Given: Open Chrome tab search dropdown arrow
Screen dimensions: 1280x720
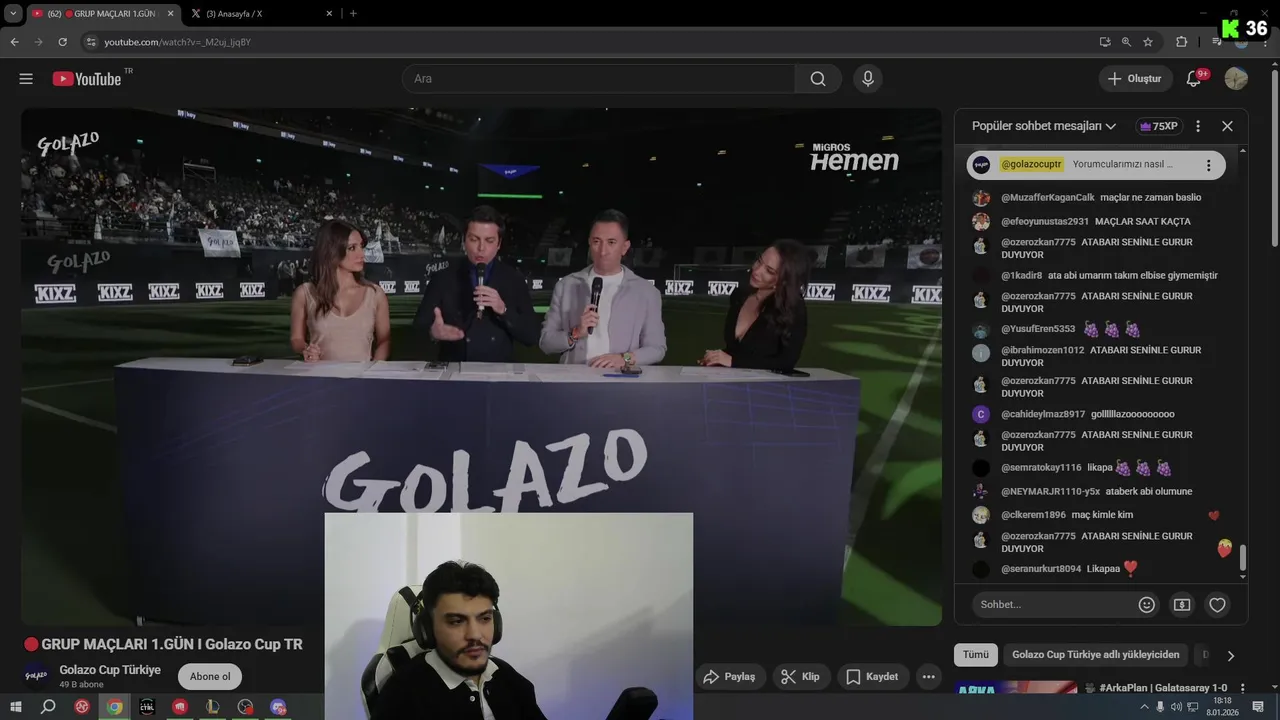Looking at the screenshot, I should pos(13,13).
